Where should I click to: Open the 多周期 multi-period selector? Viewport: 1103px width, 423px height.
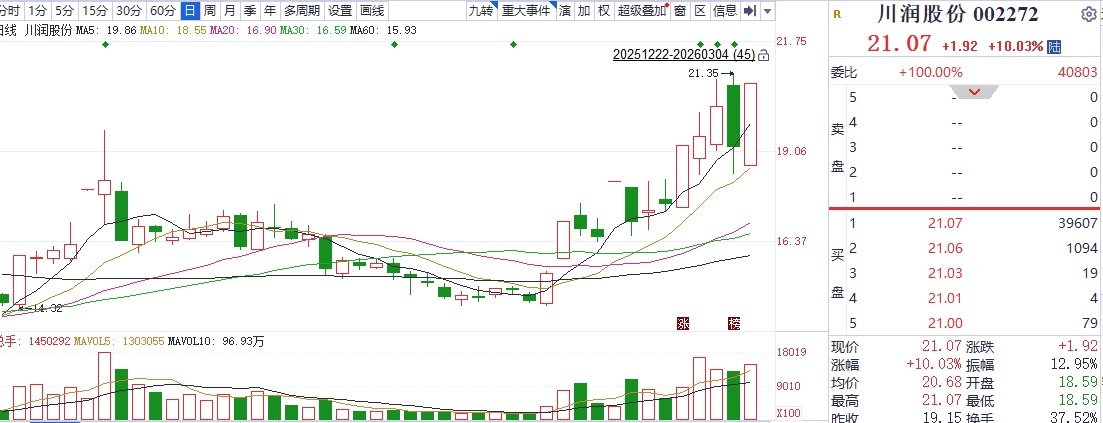(302, 11)
